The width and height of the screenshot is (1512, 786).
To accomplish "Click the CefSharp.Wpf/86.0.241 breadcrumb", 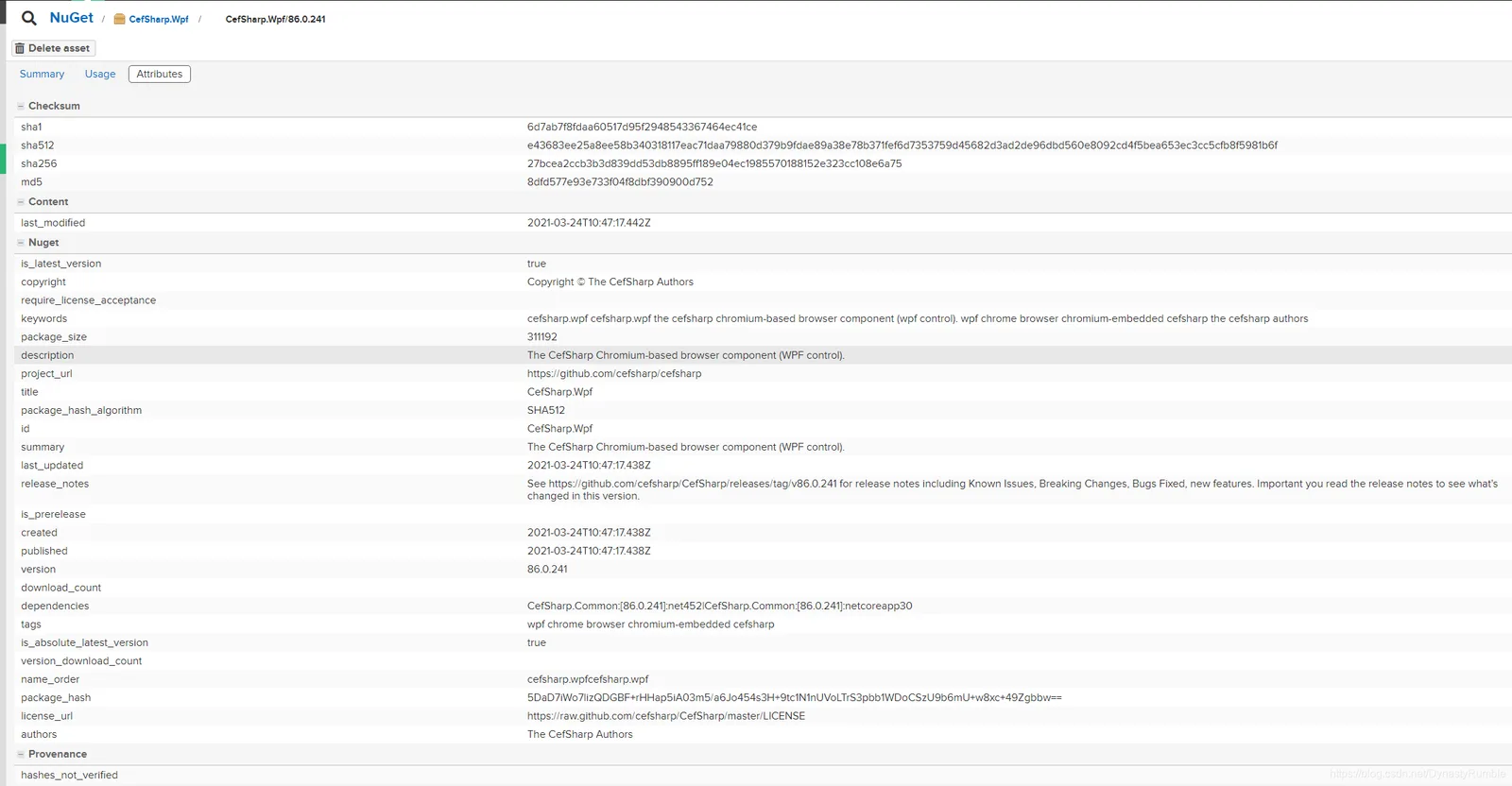I will tap(275, 19).
